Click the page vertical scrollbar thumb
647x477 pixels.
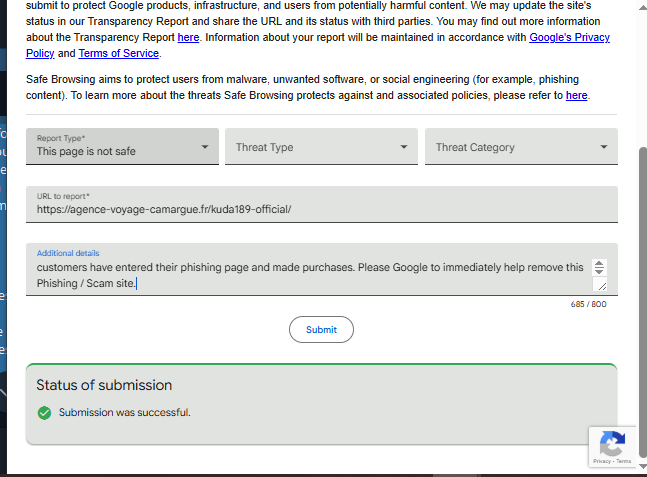coord(642,302)
